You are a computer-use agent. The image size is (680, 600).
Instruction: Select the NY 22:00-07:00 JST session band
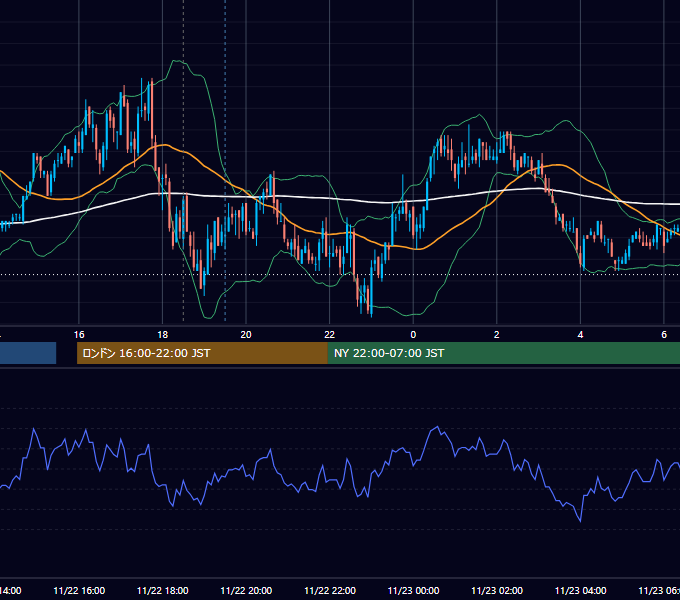click(503, 353)
